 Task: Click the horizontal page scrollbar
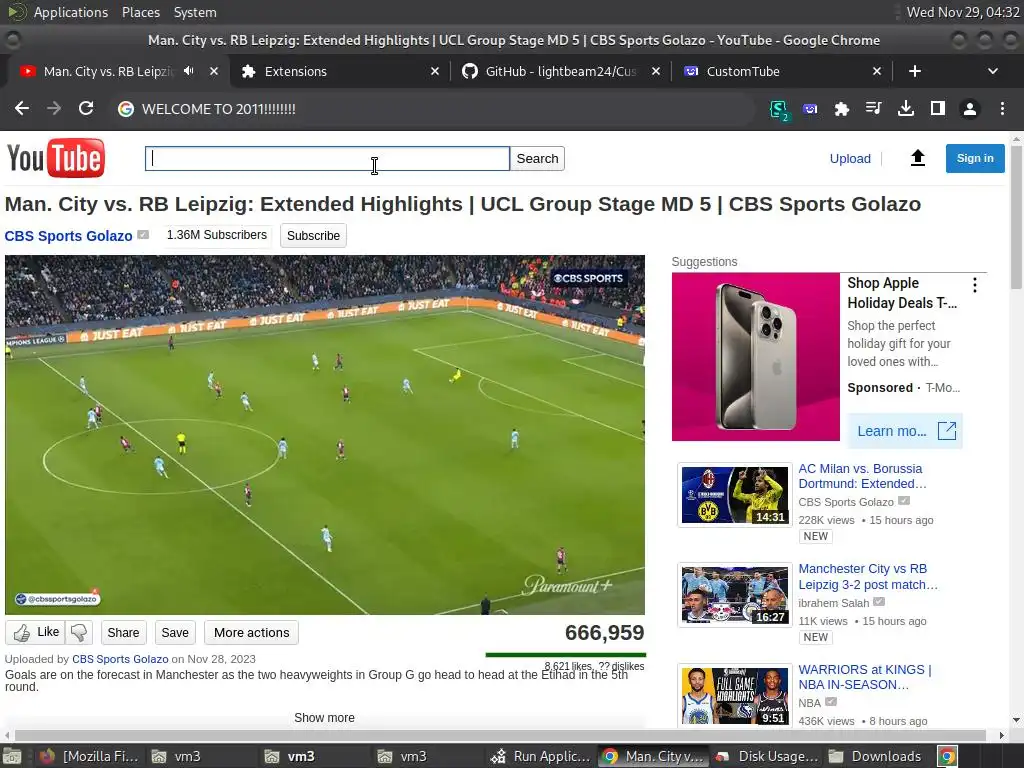pyautogui.click(x=500, y=735)
